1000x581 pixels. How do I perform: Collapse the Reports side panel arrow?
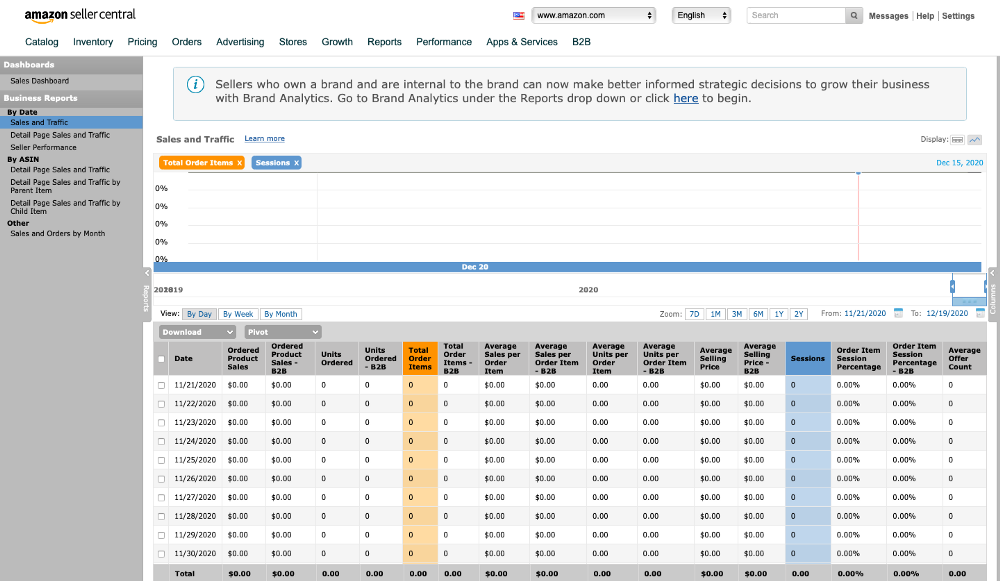(147, 273)
